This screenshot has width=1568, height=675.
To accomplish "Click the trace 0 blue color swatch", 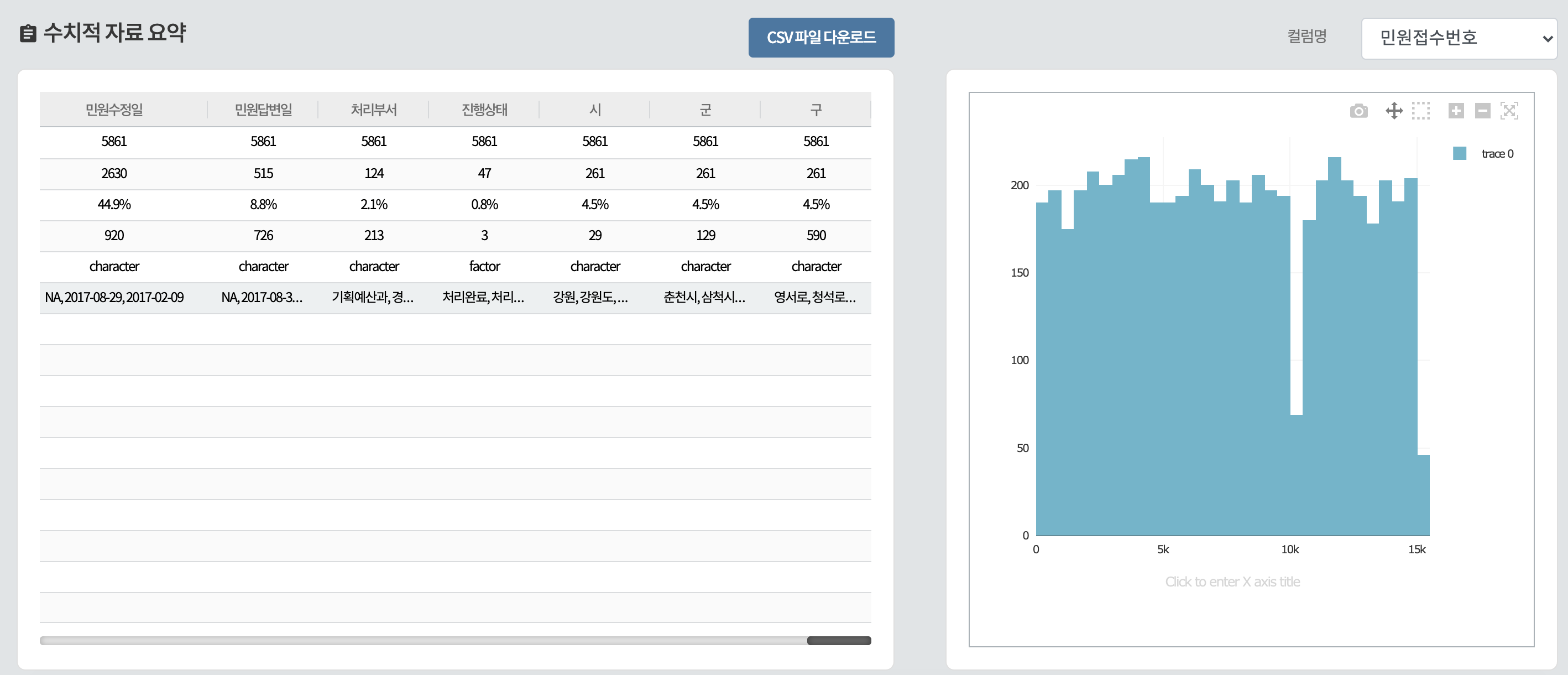I will [x=1459, y=153].
